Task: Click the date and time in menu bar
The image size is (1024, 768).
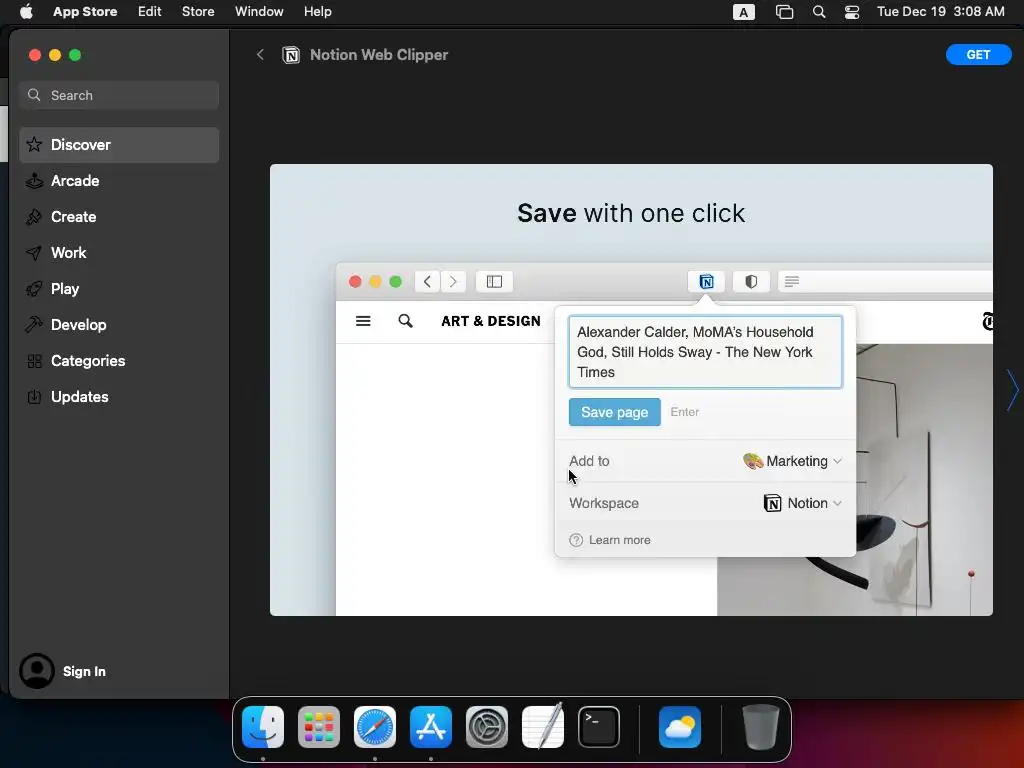Action: [x=940, y=12]
